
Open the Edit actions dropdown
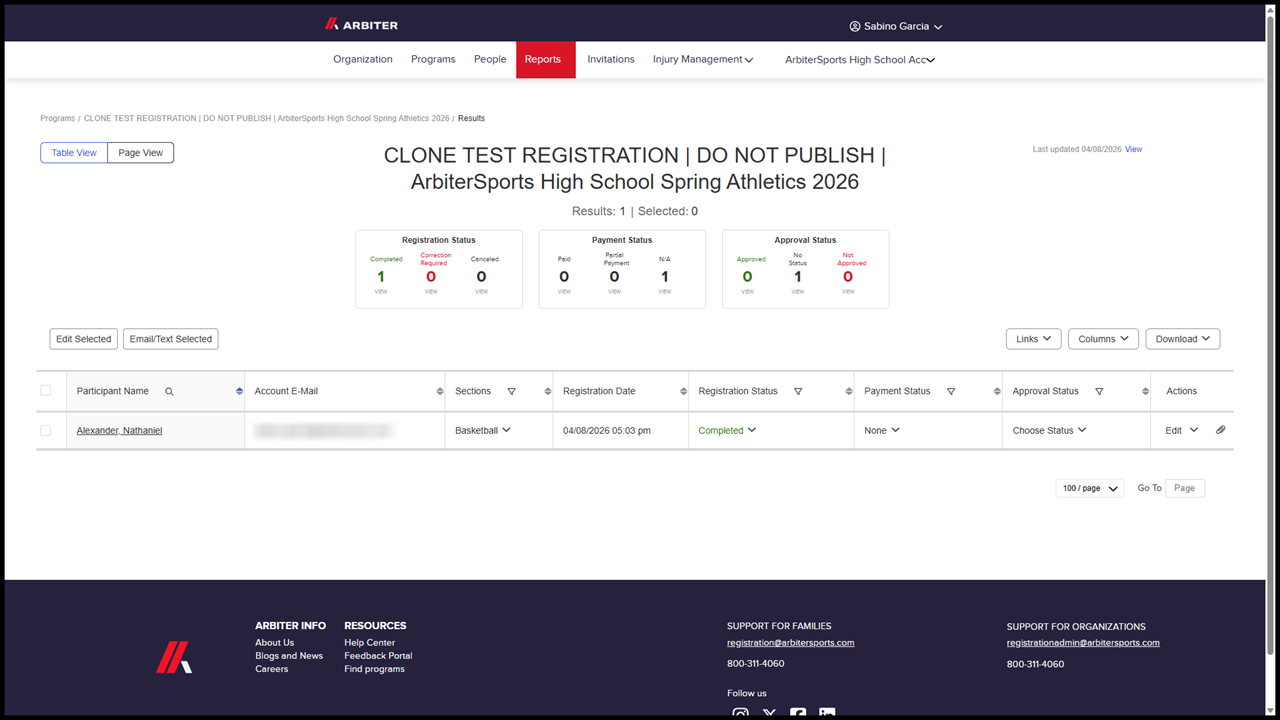coord(1181,431)
